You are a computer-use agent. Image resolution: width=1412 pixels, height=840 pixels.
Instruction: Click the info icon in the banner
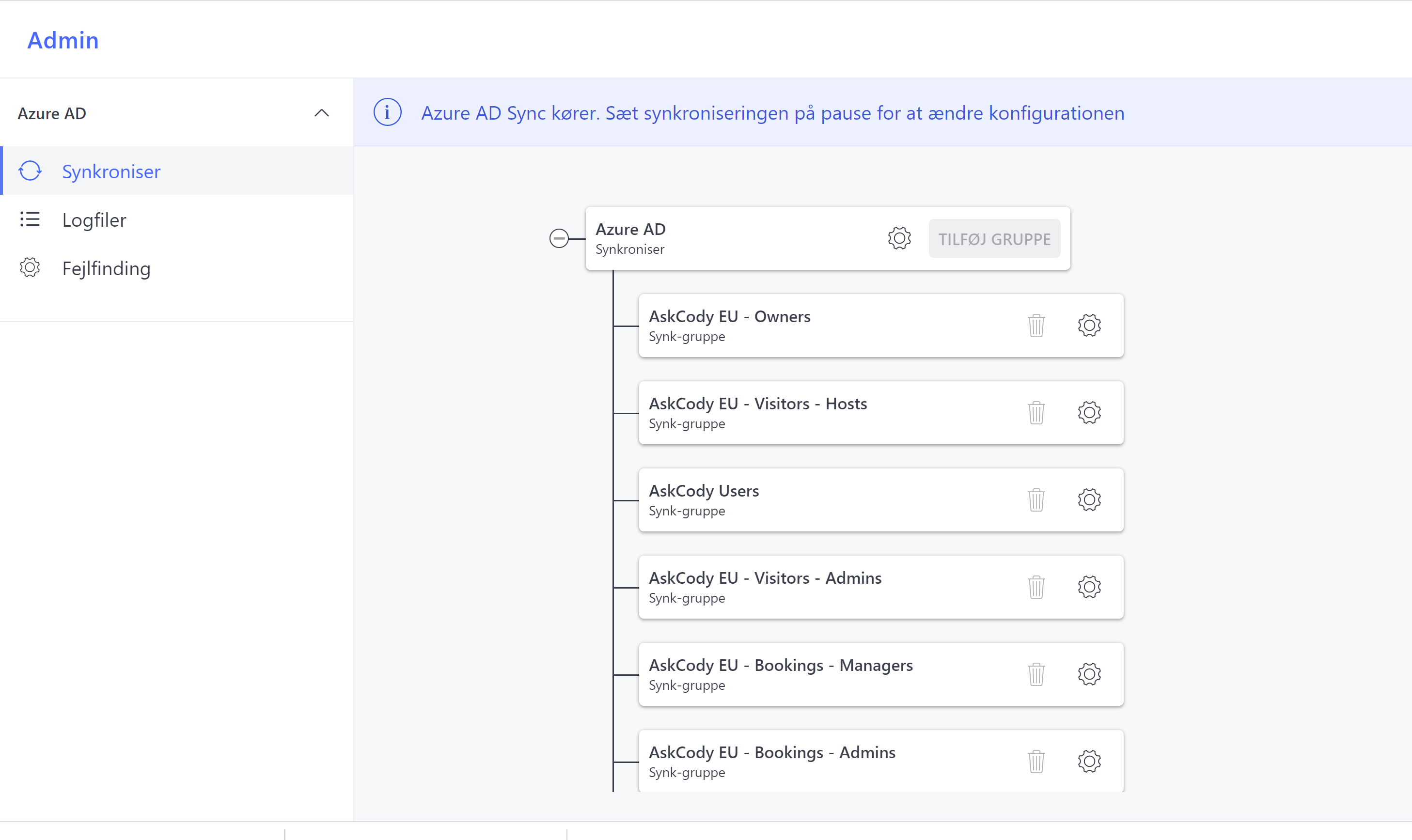click(387, 112)
